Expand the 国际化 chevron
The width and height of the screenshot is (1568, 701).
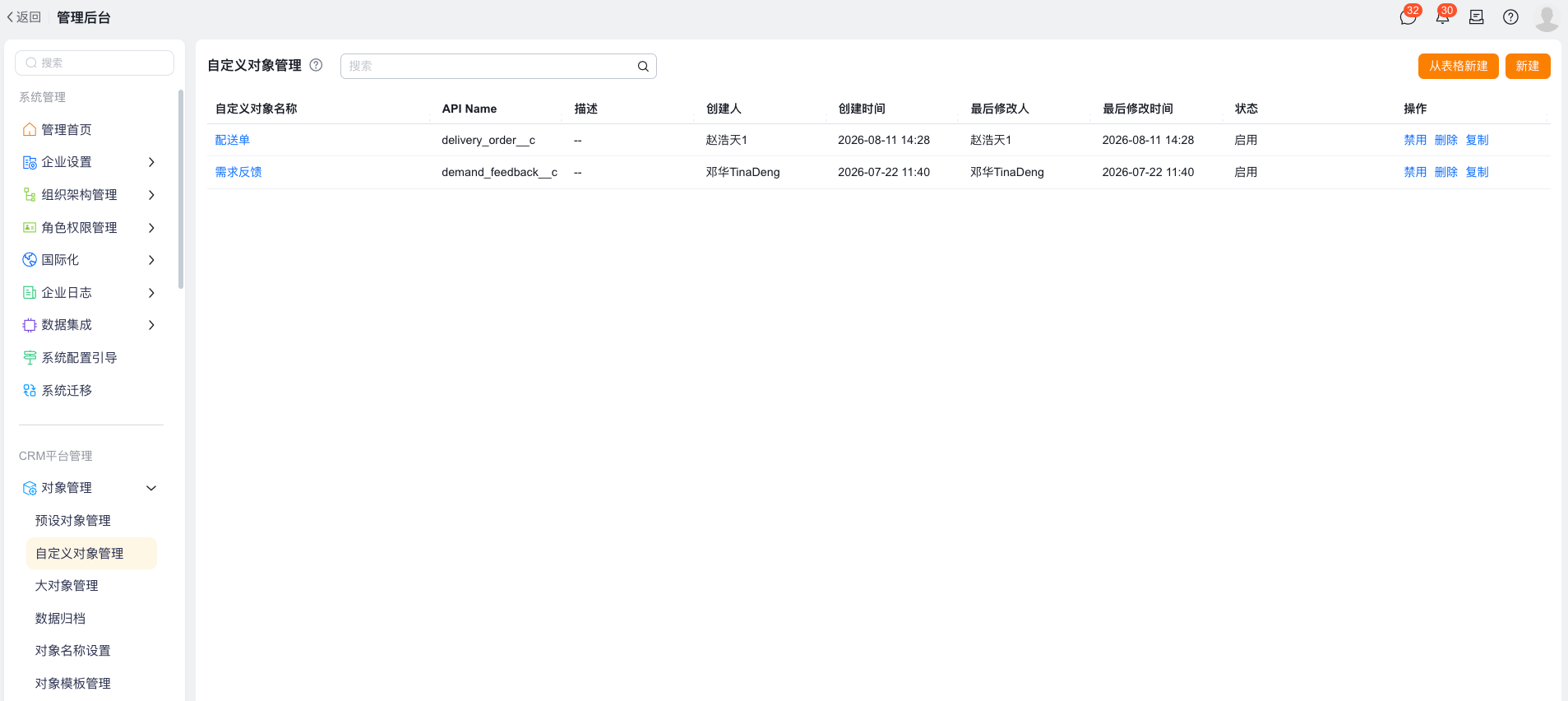(x=151, y=260)
